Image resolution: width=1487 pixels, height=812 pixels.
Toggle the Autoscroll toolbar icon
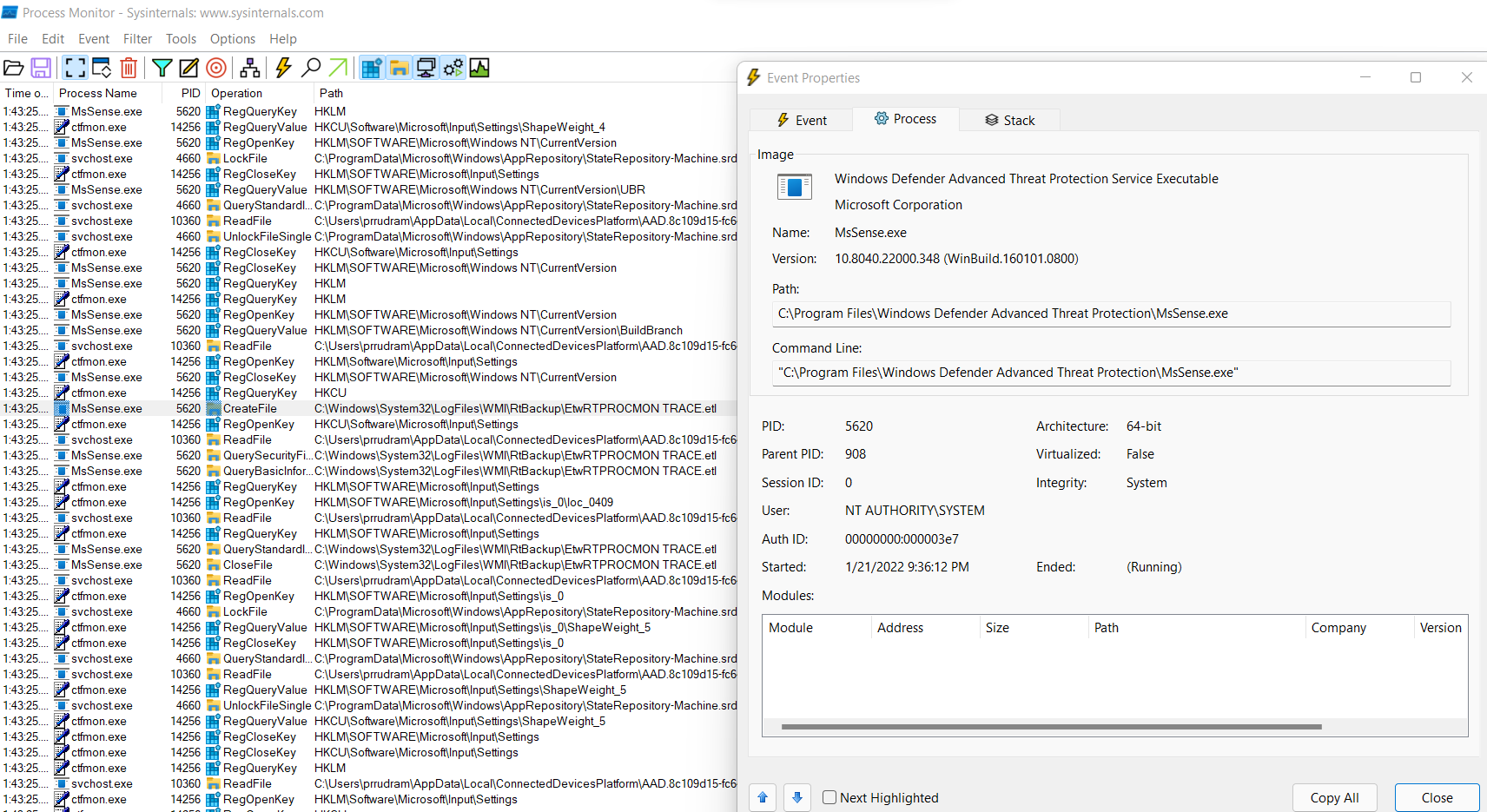tap(102, 68)
